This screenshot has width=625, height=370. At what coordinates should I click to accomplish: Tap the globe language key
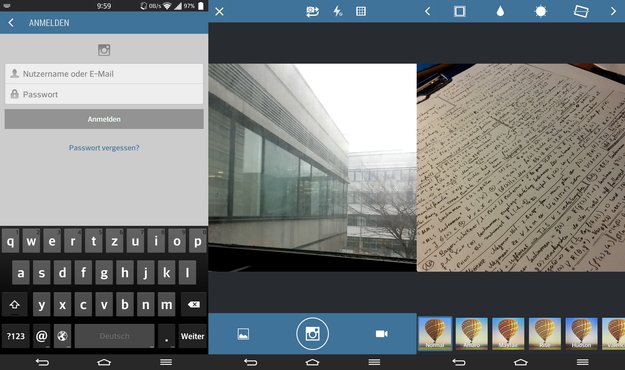(62, 336)
